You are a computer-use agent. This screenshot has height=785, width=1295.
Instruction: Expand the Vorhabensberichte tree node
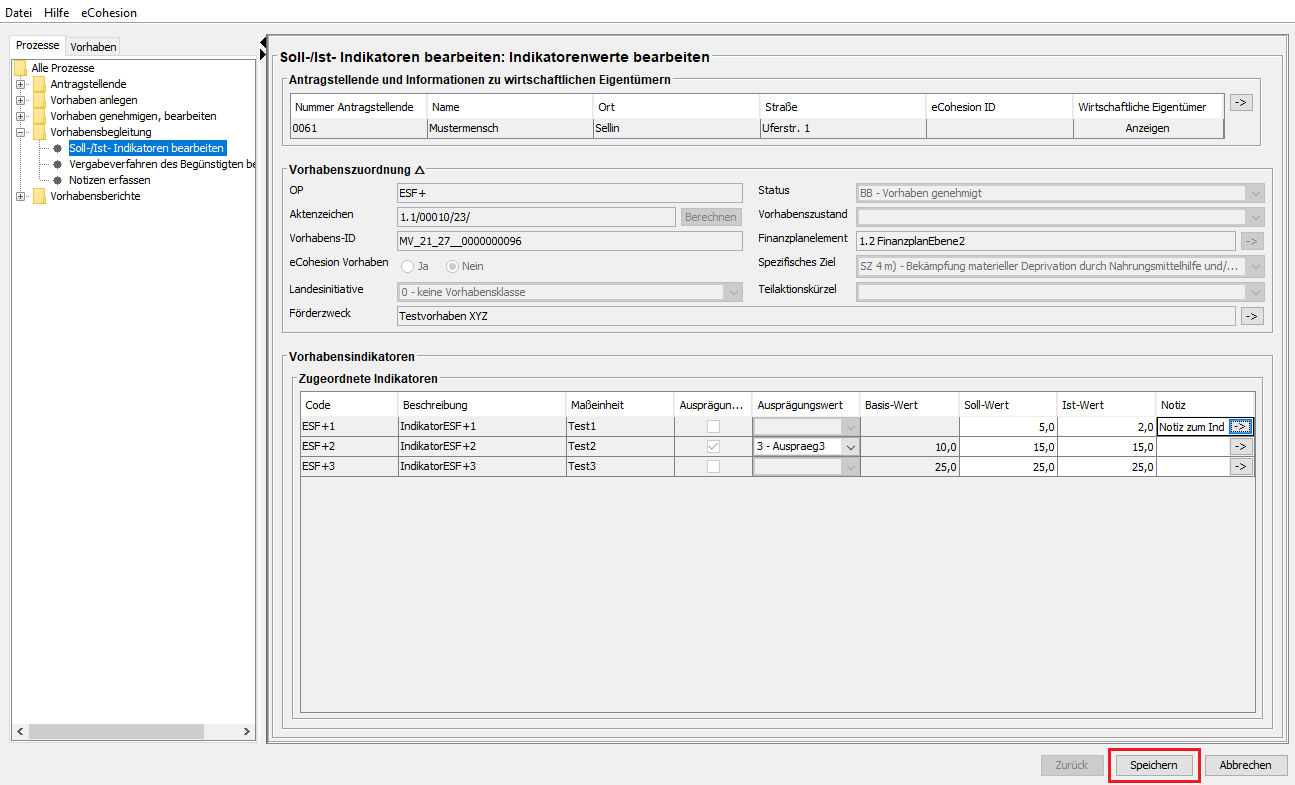20,196
